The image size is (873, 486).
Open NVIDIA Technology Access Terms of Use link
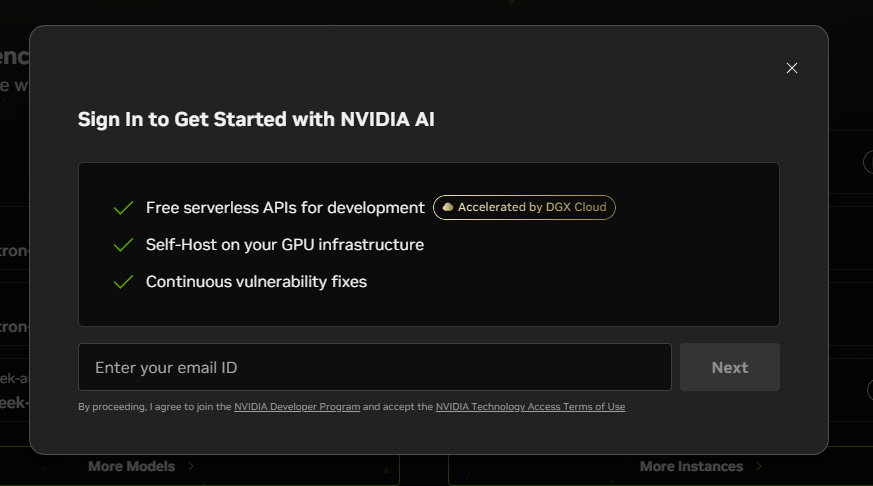click(530, 407)
